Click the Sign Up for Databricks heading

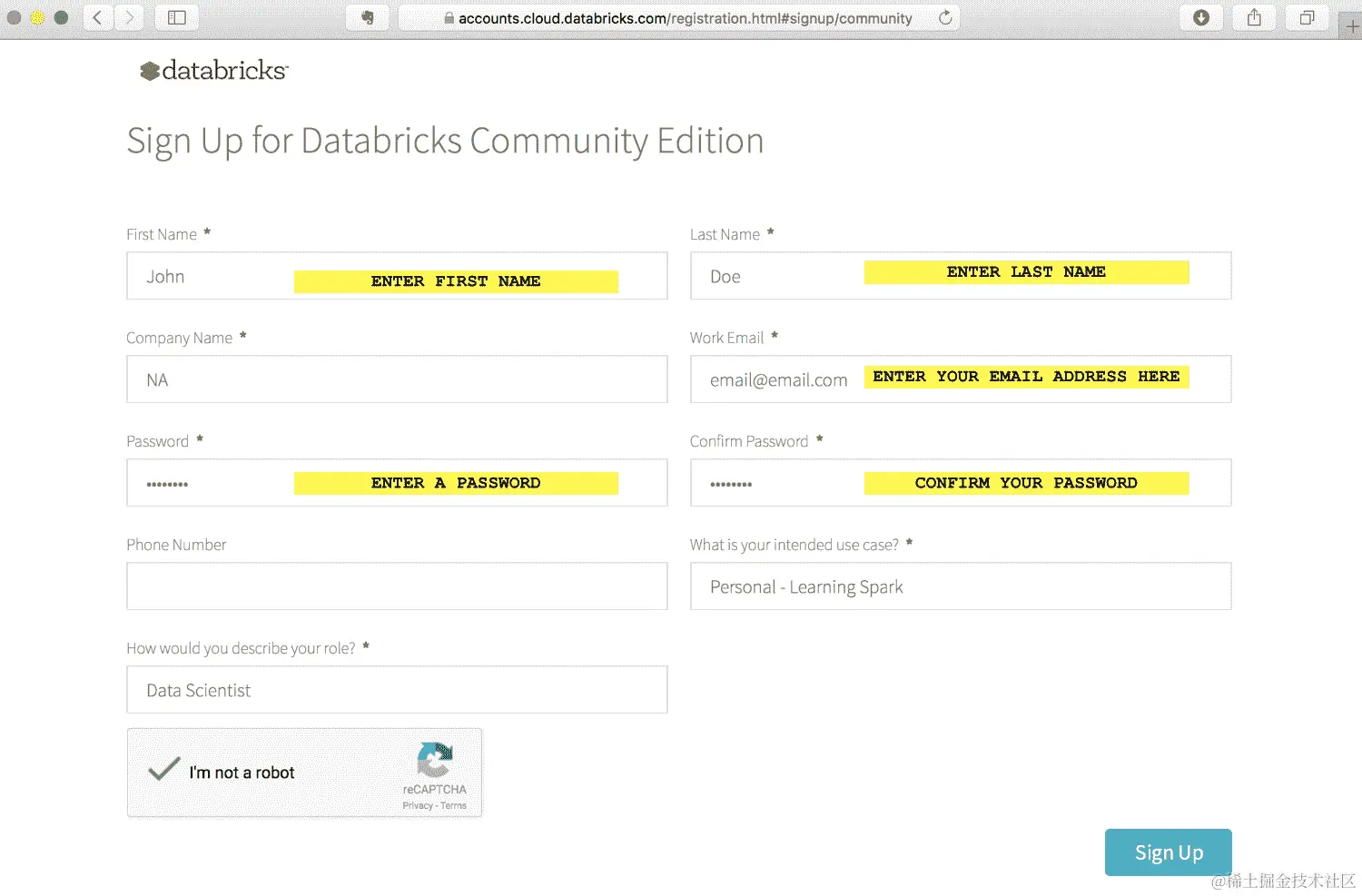coord(445,142)
